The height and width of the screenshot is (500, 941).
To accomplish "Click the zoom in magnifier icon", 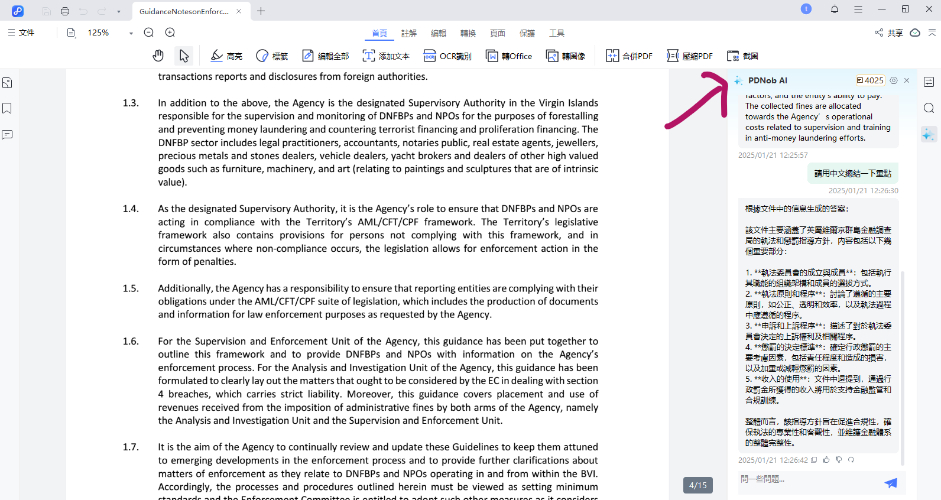I will click(x=170, y=33).
